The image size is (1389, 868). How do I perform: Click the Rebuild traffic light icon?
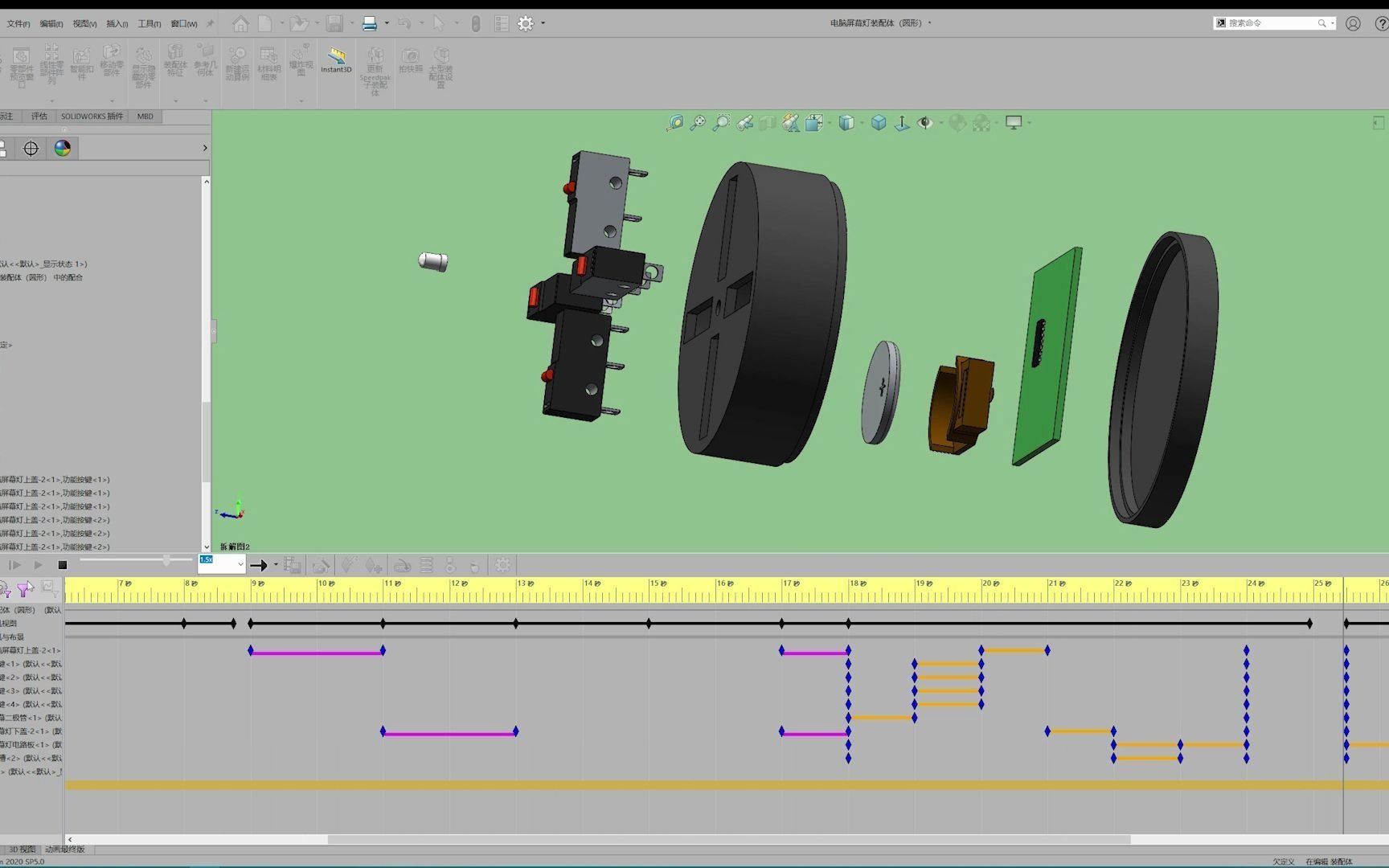(476, 24)
